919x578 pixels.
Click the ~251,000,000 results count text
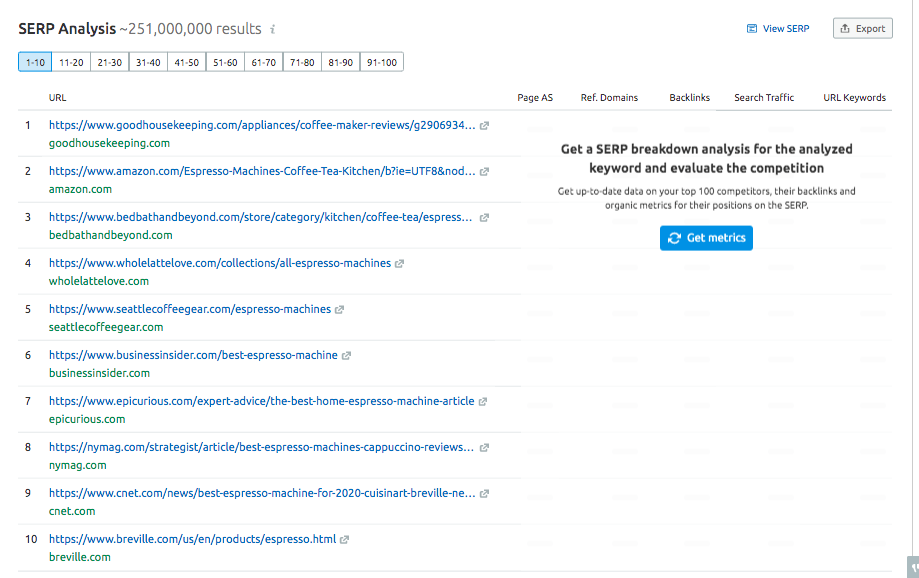pyautogui.click(x=190, y=29)
